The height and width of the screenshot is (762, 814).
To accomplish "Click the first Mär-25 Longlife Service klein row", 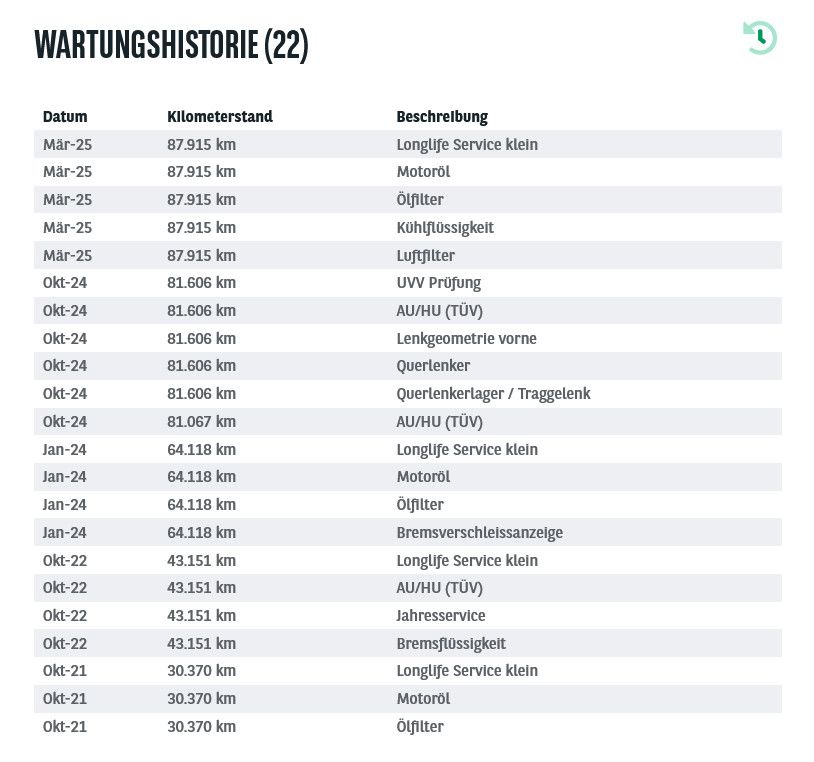I will pos(408,144).
